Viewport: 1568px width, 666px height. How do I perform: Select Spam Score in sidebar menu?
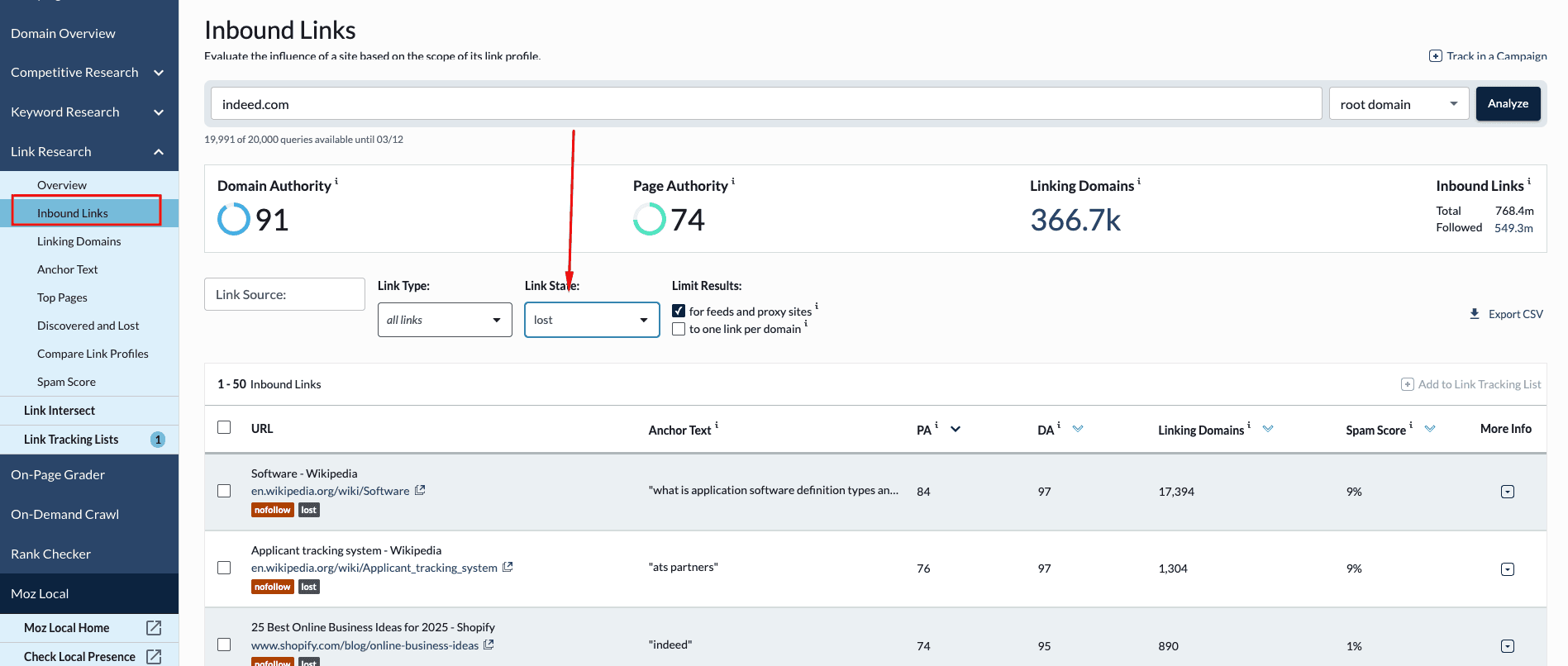[66, 382]
